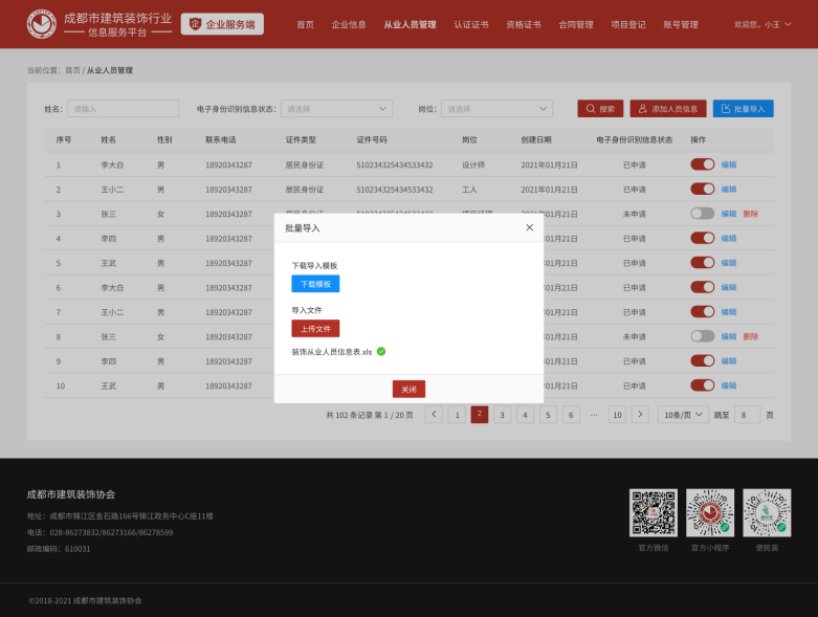Close the batch import dialog with X
The width and height of the screenshot is (818, 617).
529,228
